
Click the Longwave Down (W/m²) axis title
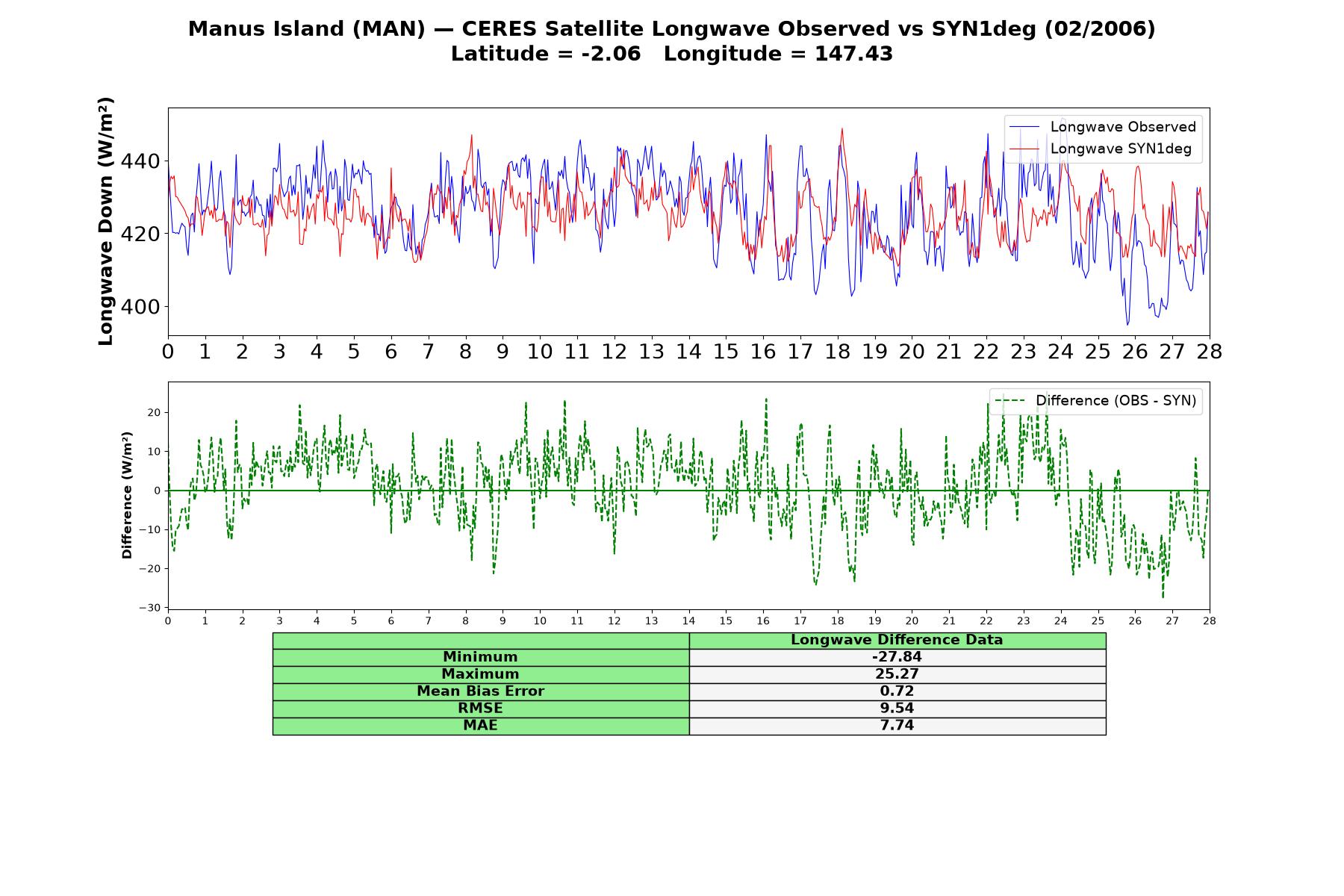click(x=106, y=221)
